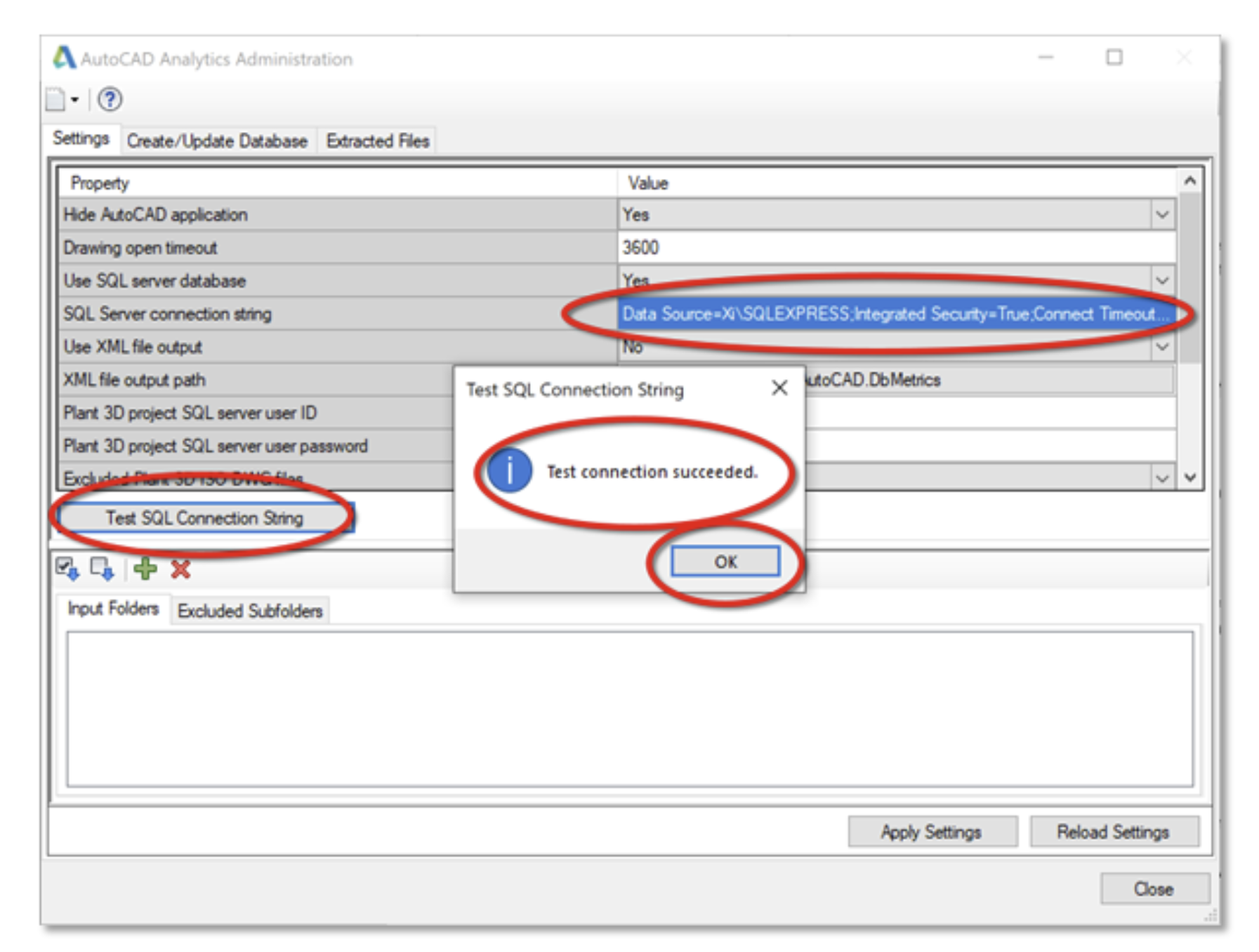Expand the Excluded Plant 3D ISO DWG files dropdown
This screenshot has height=952, width=1259.
[1163, 478]
